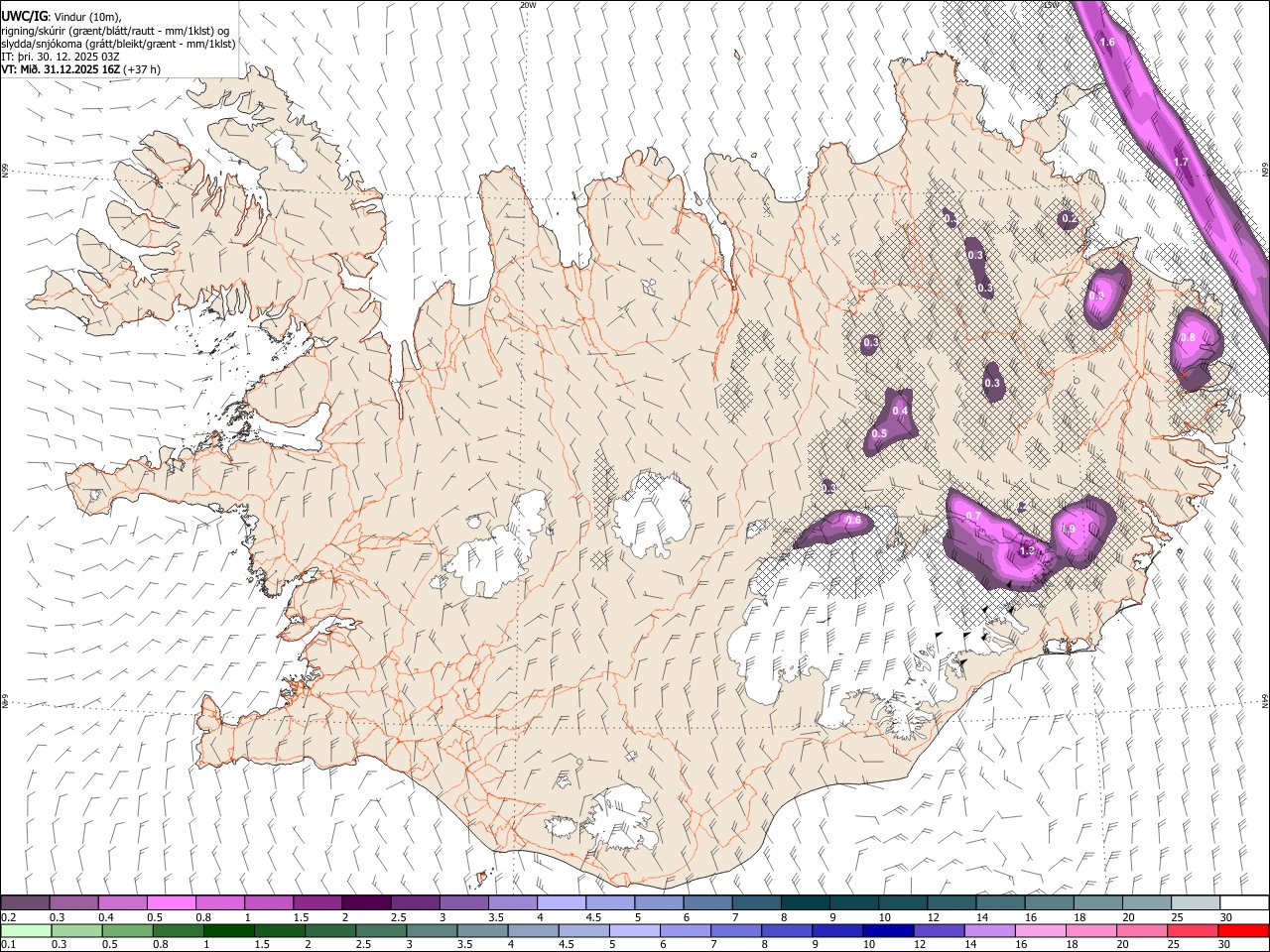Pick the 30 bright red swatch, bottom legend row

click(x=1243, y=931)
